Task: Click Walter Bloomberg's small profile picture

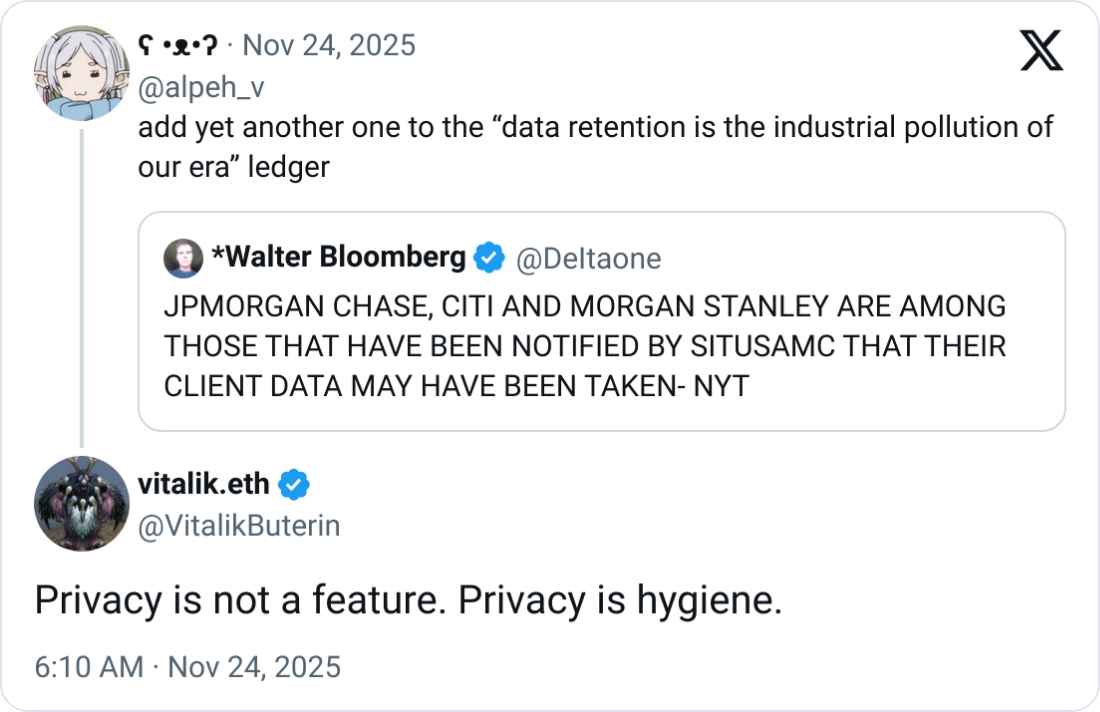Action: point(183,258)
